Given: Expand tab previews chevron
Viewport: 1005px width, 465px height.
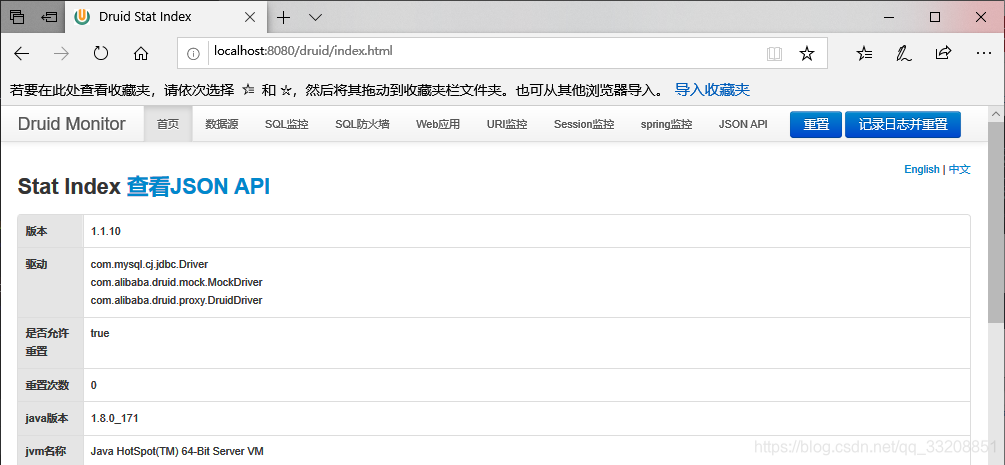Looking at the screenshot, I should (x=315, y=17).
